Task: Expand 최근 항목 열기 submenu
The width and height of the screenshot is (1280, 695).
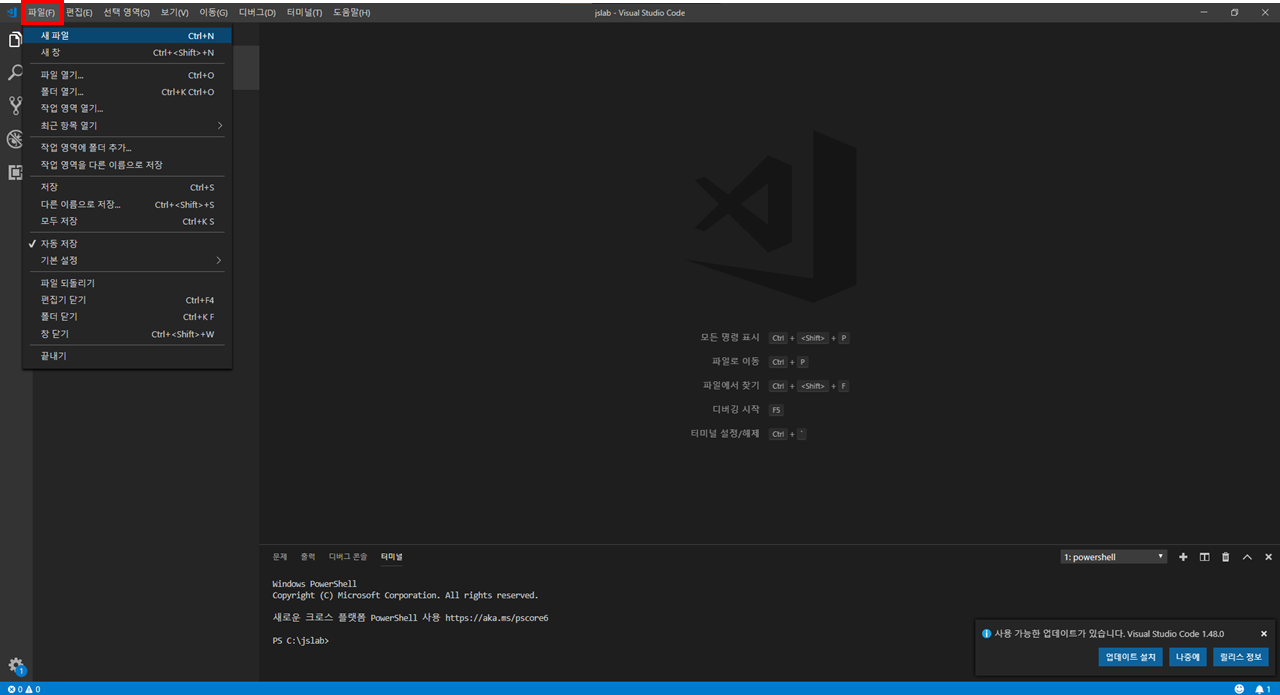Action: pyautogui.click(x=127, y=126)
